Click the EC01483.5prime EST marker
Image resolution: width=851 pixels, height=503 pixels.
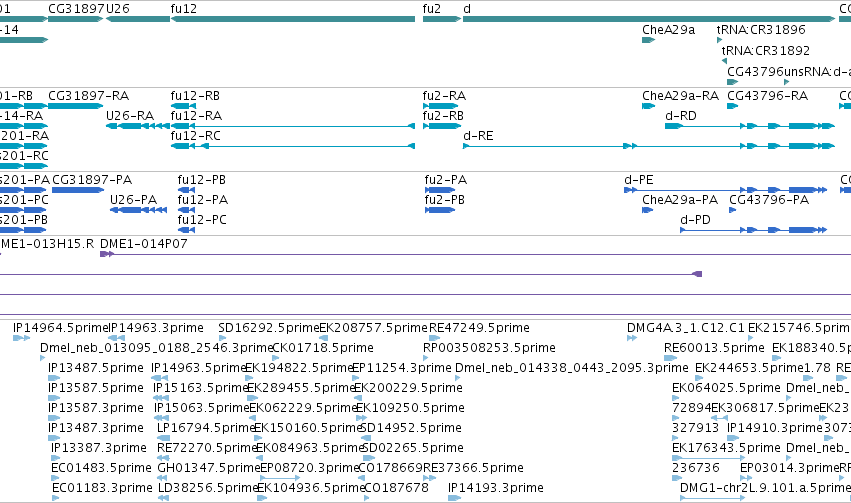tap(55, 479)
